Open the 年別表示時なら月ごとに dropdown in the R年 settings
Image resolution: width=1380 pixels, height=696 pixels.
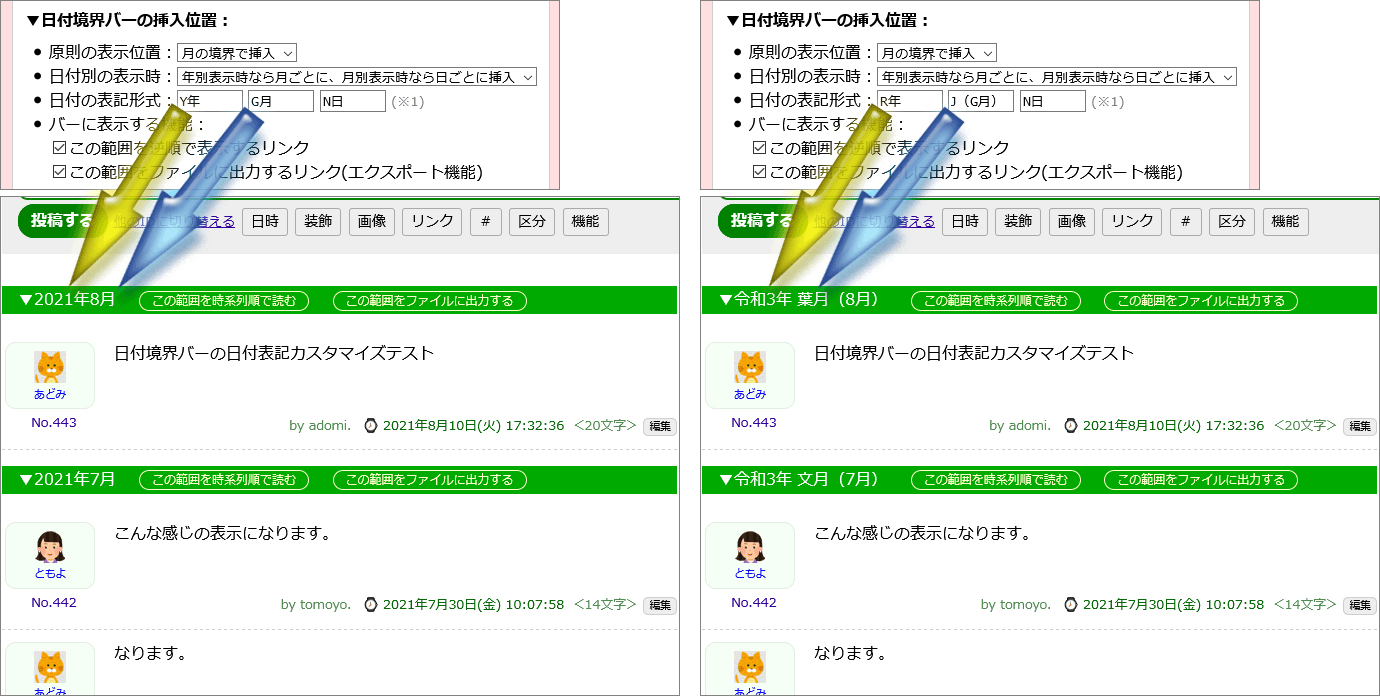(x=1057, y=77)
